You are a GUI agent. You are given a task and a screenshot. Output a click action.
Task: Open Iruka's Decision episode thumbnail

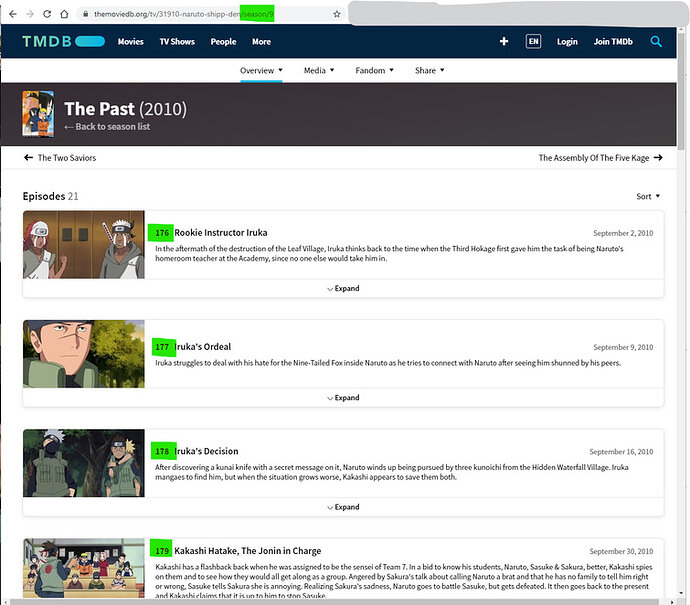[84, 463]
